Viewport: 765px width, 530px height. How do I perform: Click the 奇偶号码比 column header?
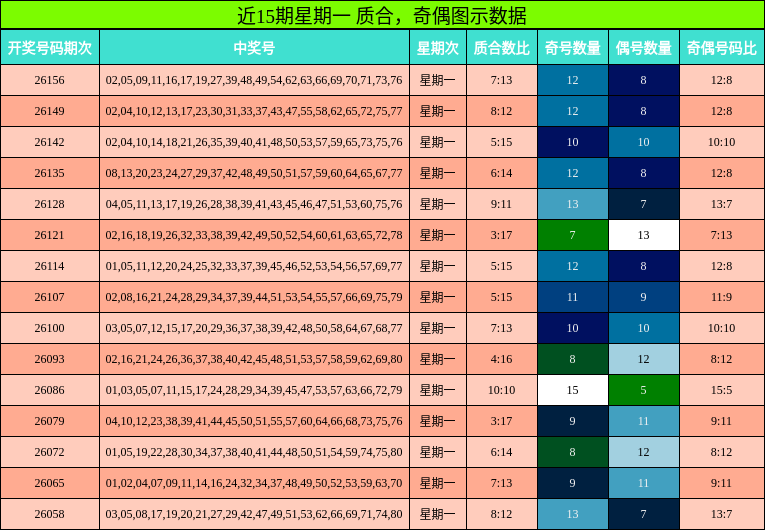pos(722,47)
